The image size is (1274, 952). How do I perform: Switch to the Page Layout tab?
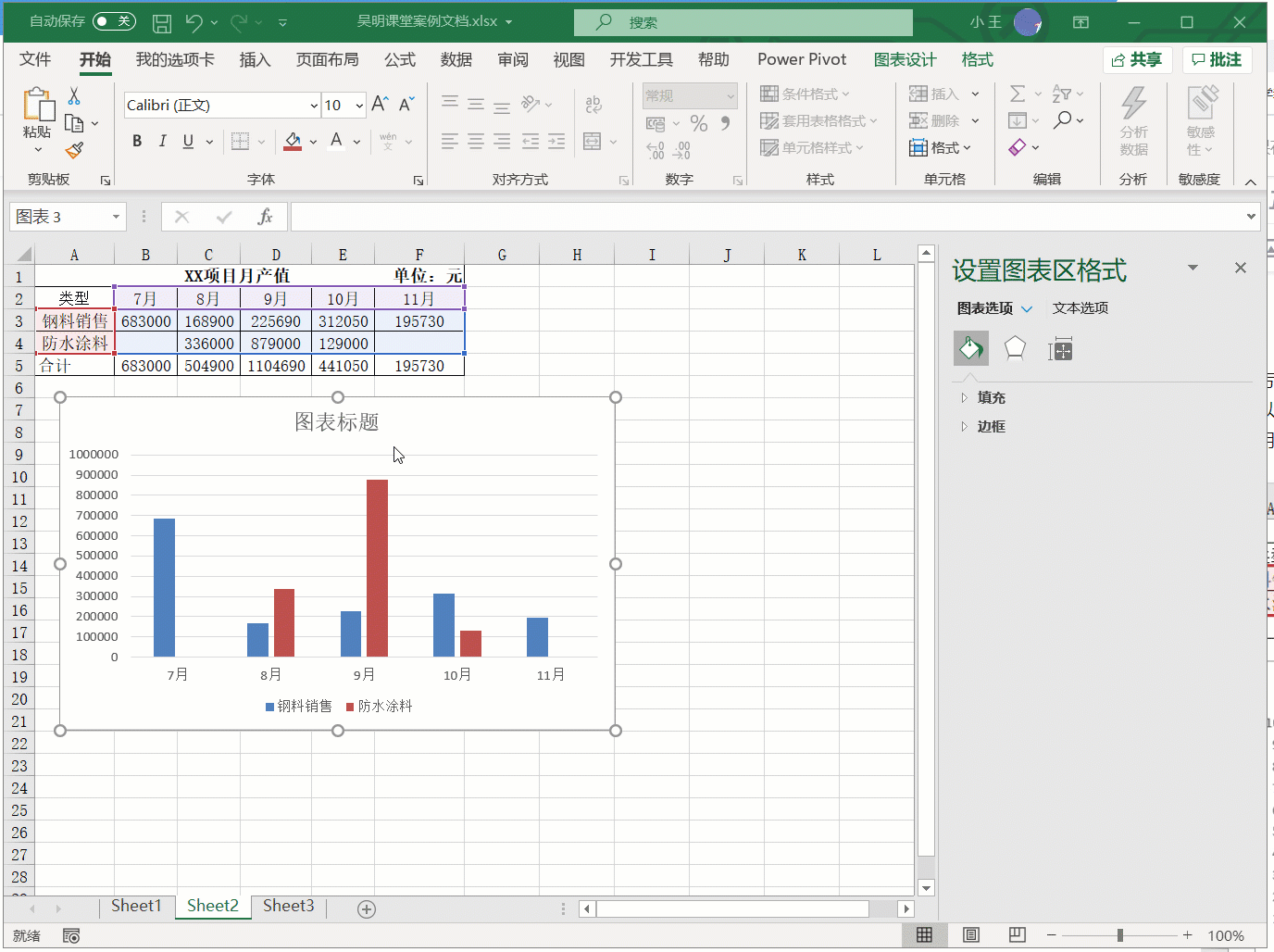[x=327, y=59]
